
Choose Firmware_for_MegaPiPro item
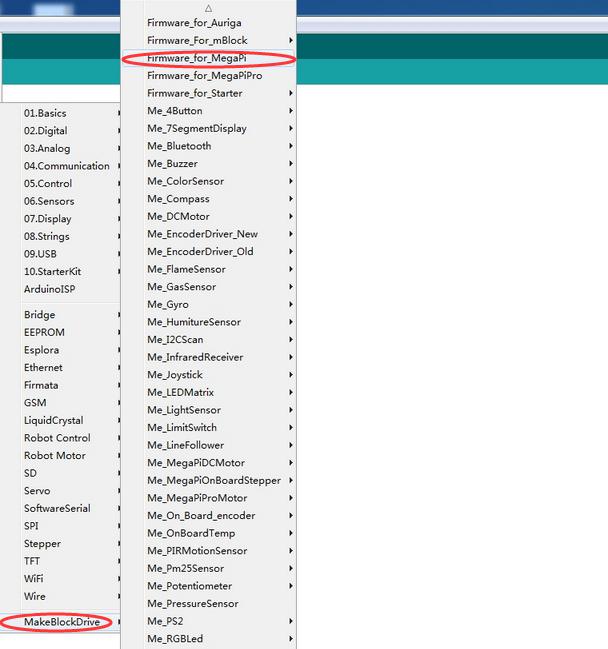[209, 76]
